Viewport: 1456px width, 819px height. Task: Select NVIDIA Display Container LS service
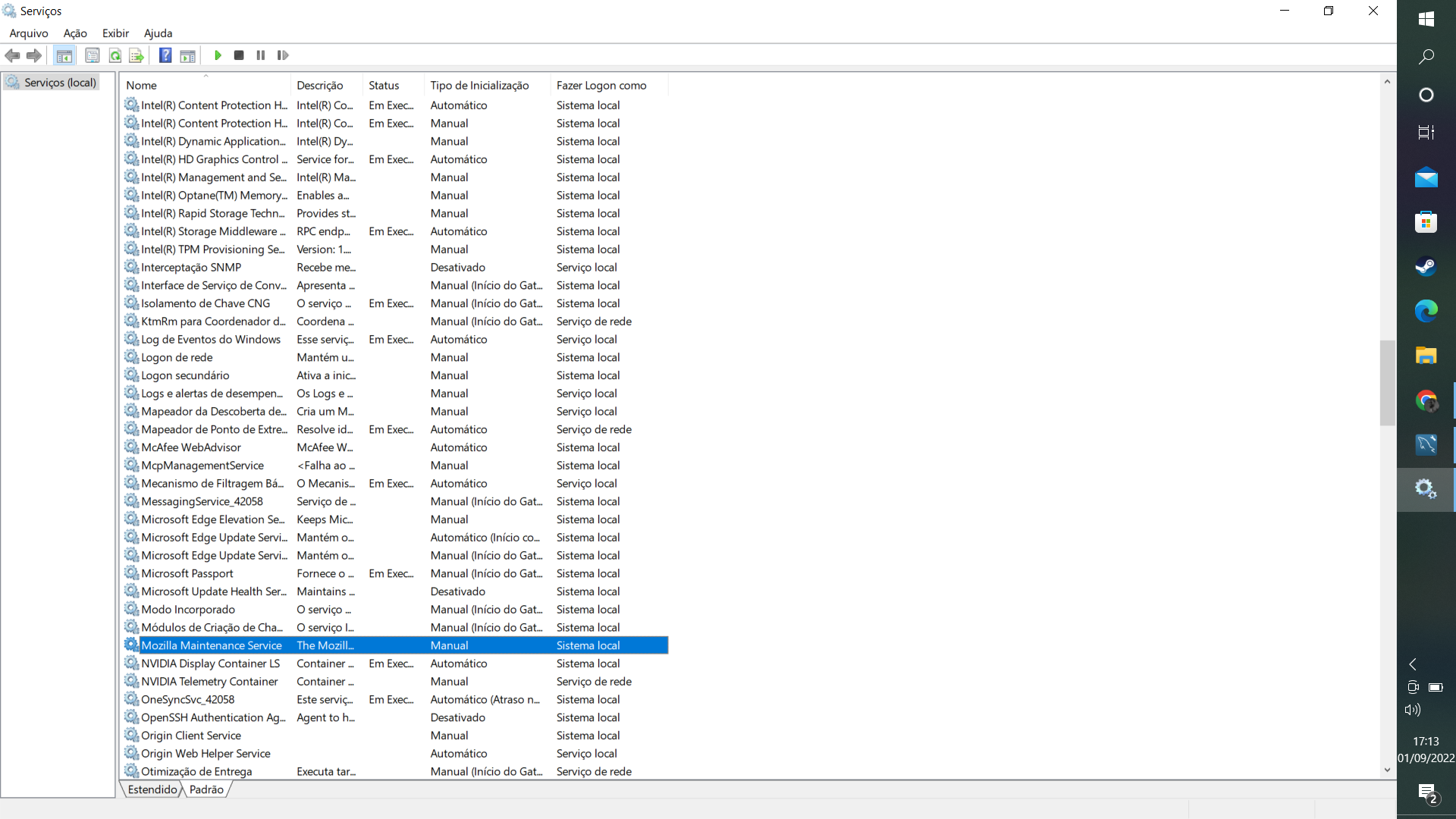click(x=395, y=664)
